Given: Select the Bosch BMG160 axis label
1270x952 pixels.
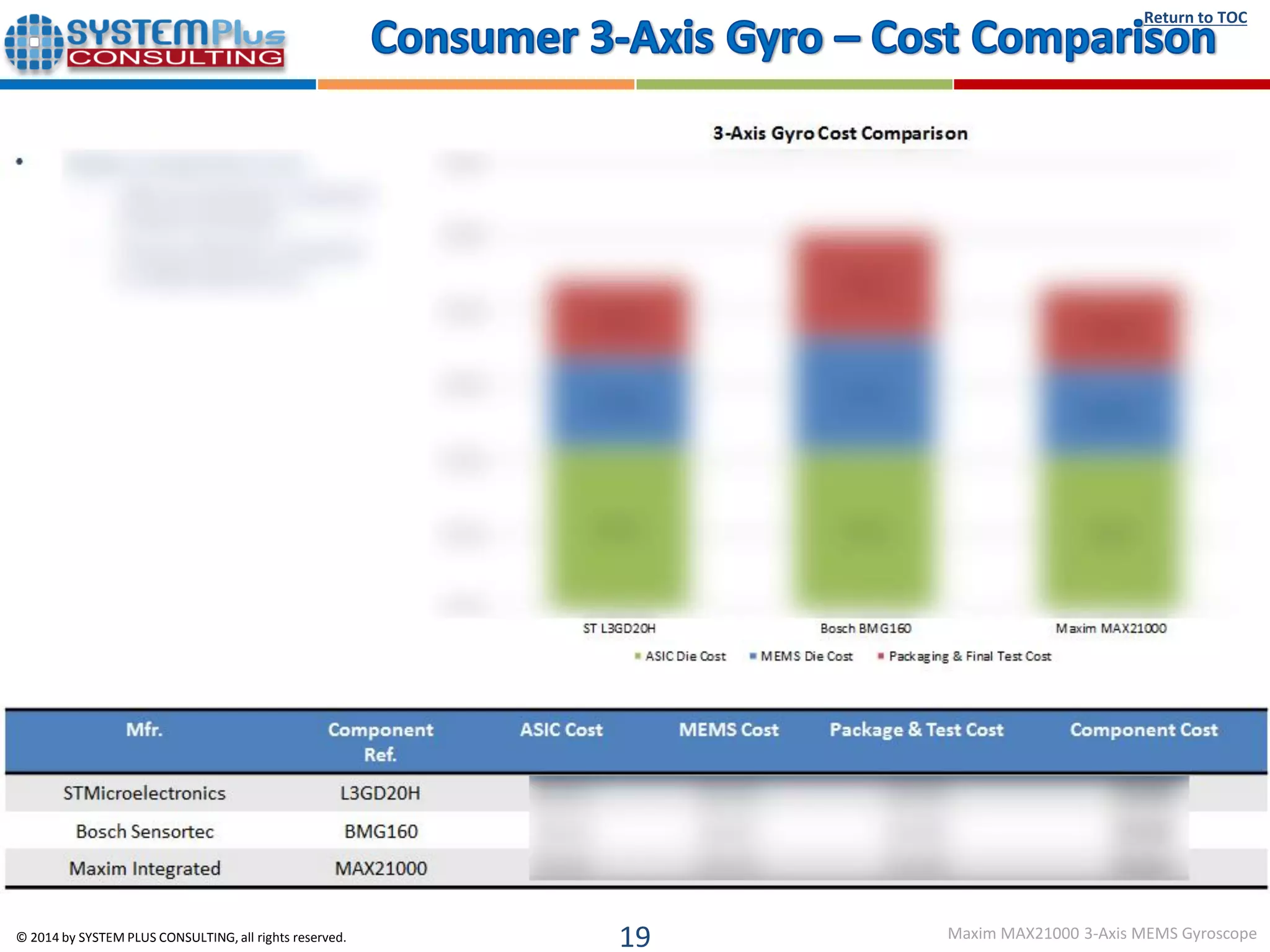Looking at the screenshot, I should [866, 628].
